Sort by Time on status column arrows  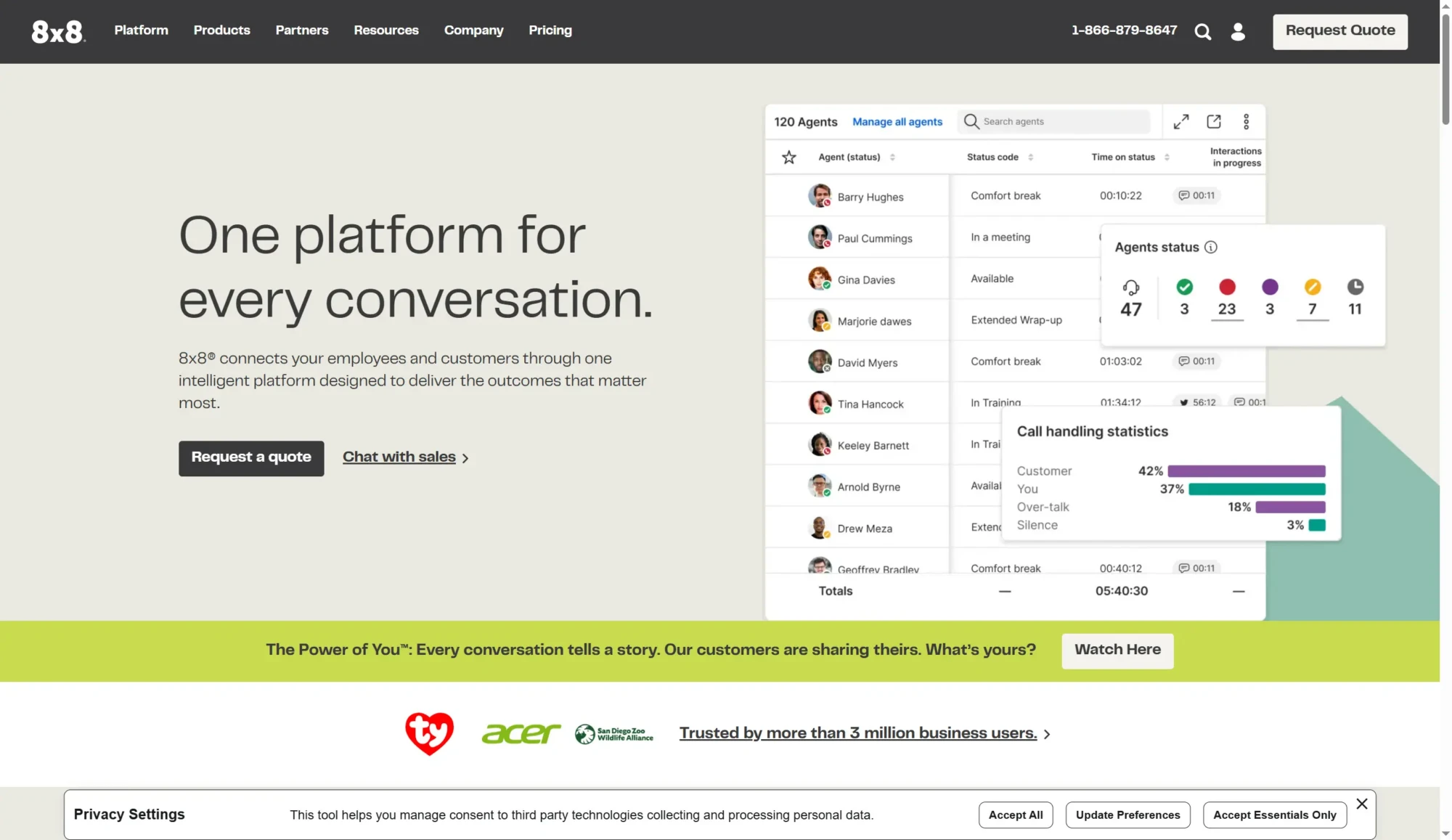point(1167,158)
